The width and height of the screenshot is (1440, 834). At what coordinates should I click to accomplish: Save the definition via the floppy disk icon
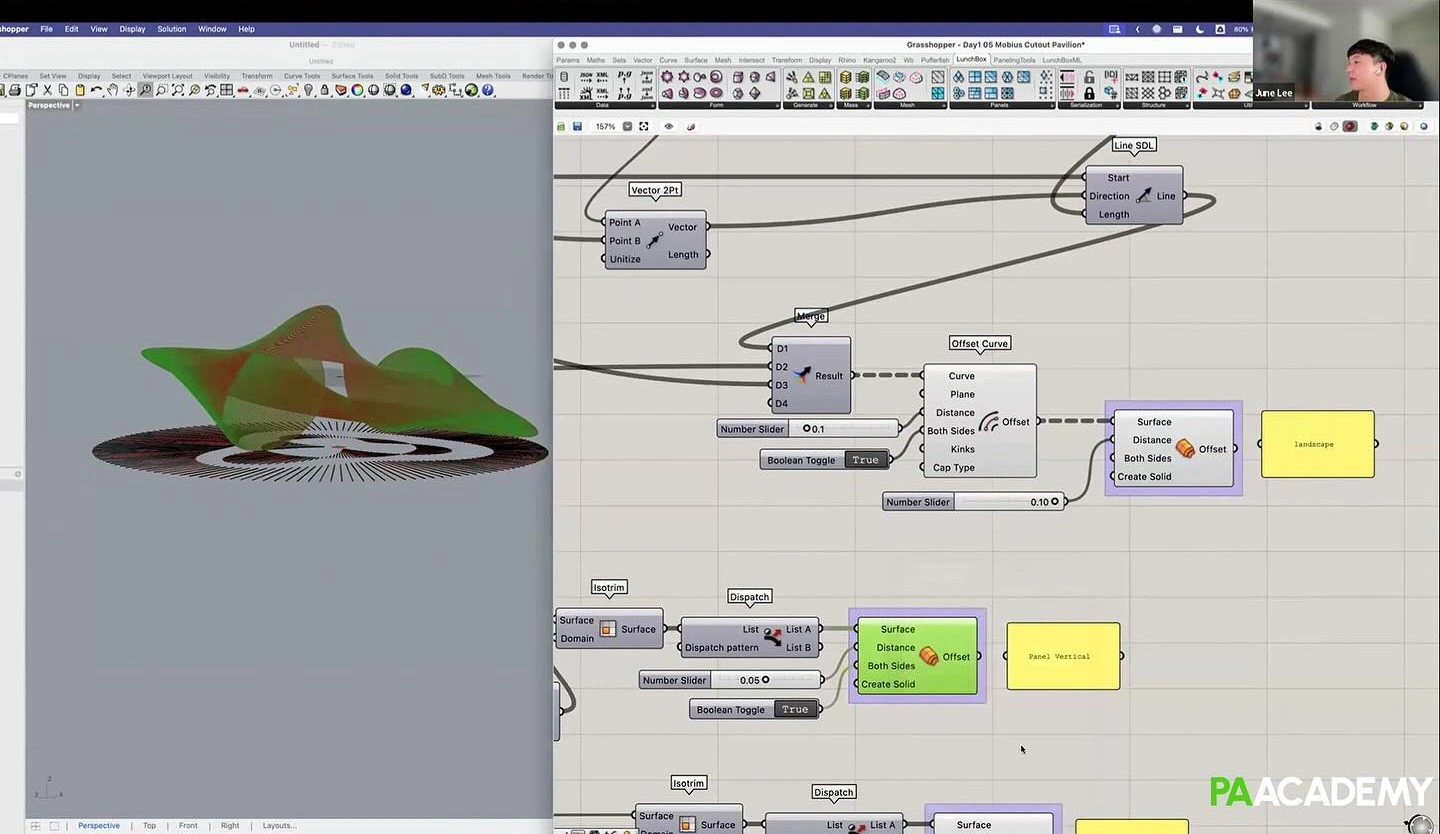pyautogui.click(x=577, y=126)
